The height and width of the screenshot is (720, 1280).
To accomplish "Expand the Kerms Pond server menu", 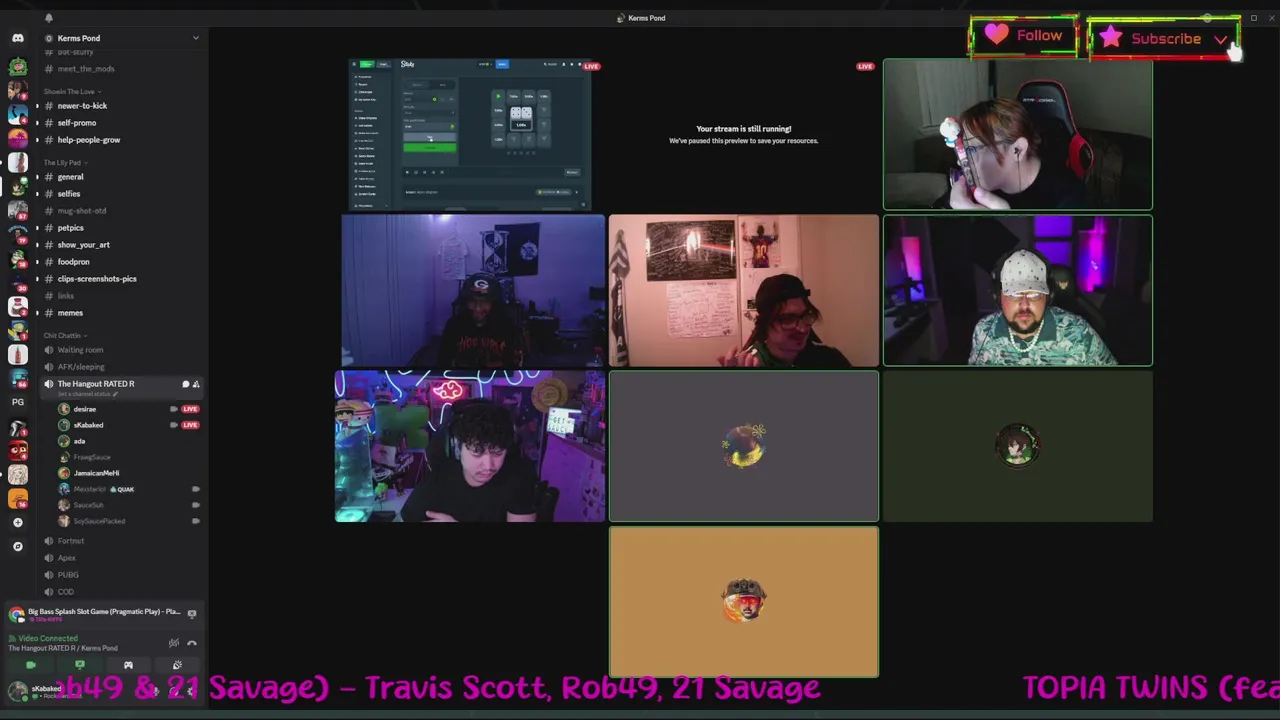I will click(196, 38).
